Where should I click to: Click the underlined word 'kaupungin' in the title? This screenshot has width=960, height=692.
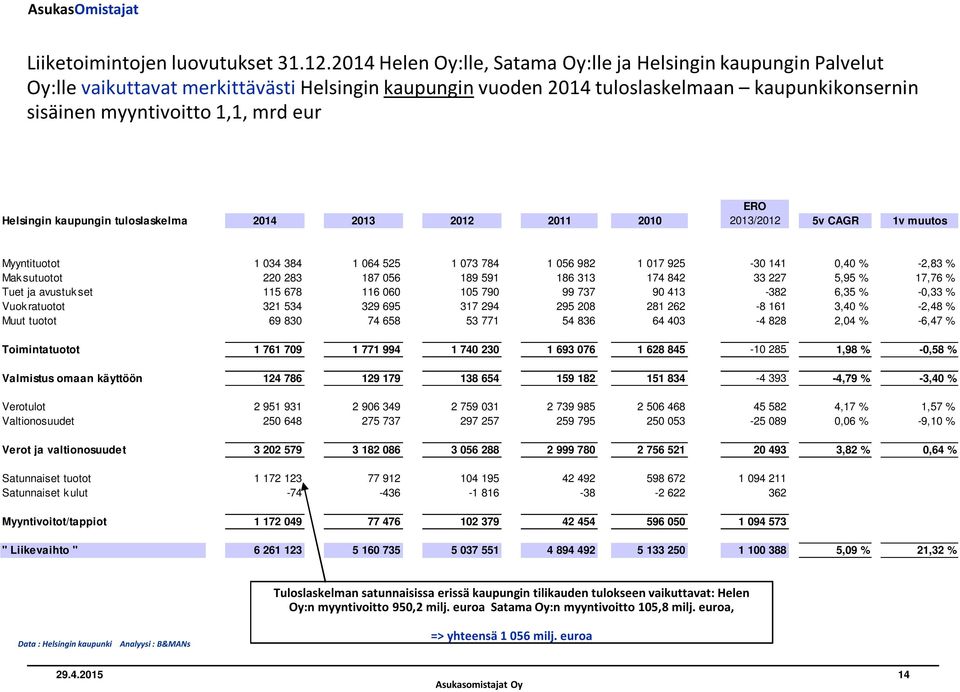pyautogui.click(x=429, y=88)
